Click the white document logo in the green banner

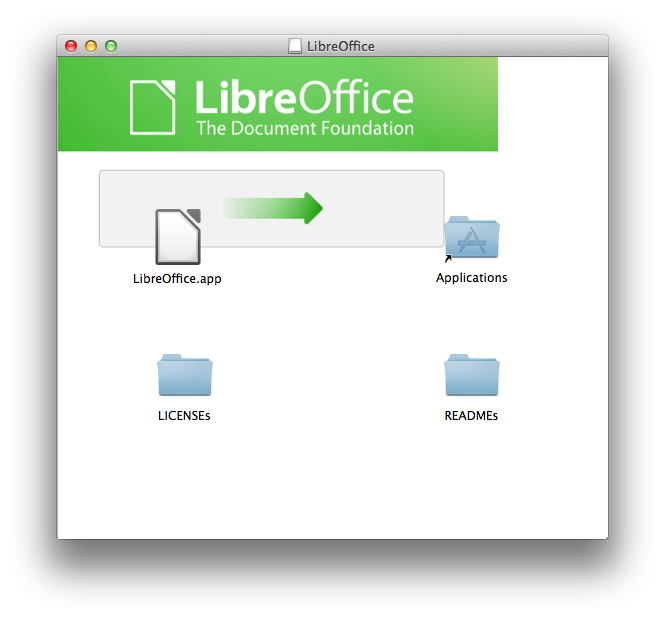[x=153, y=107]
